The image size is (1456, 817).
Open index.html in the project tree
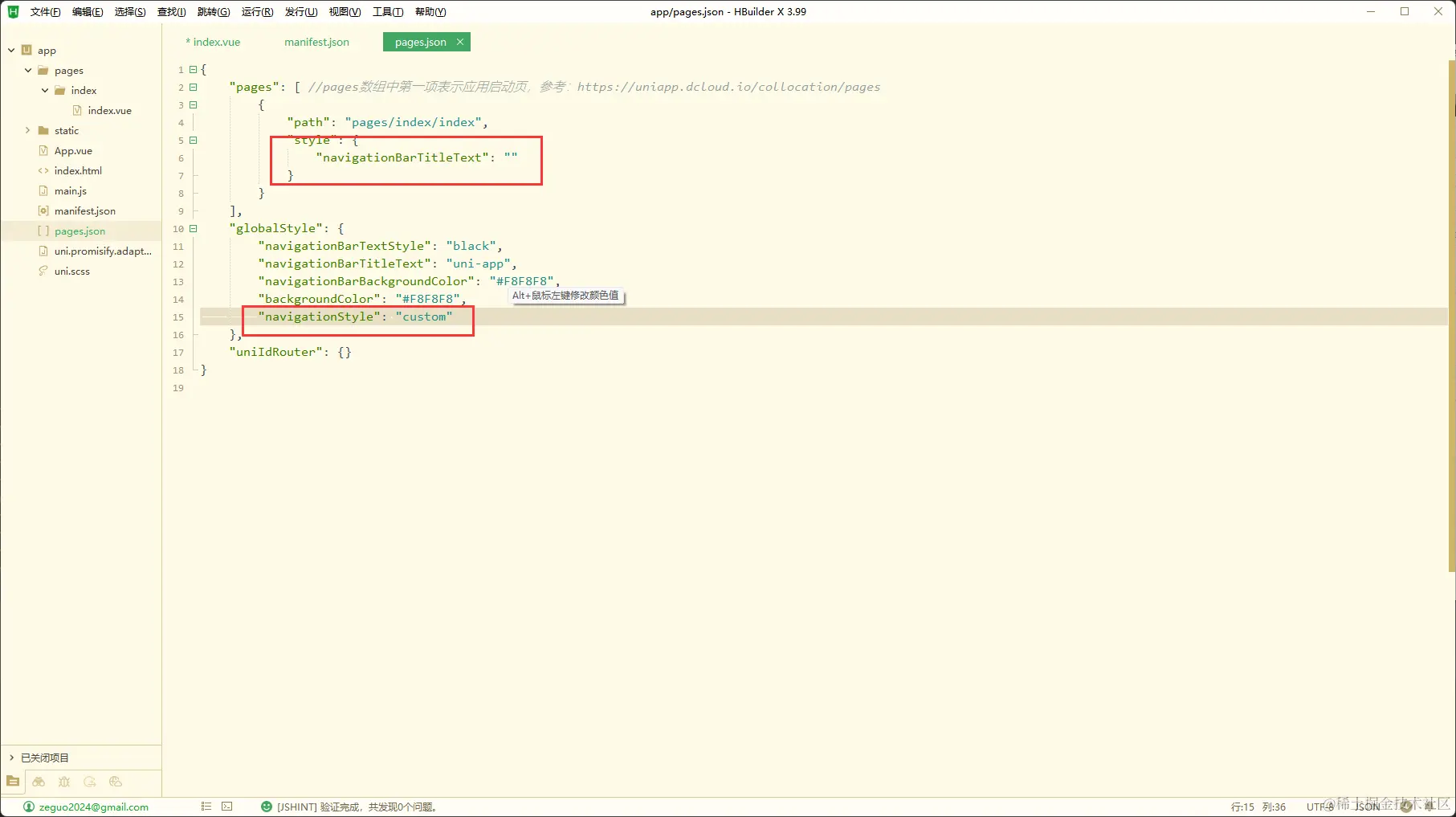point(78,171)
